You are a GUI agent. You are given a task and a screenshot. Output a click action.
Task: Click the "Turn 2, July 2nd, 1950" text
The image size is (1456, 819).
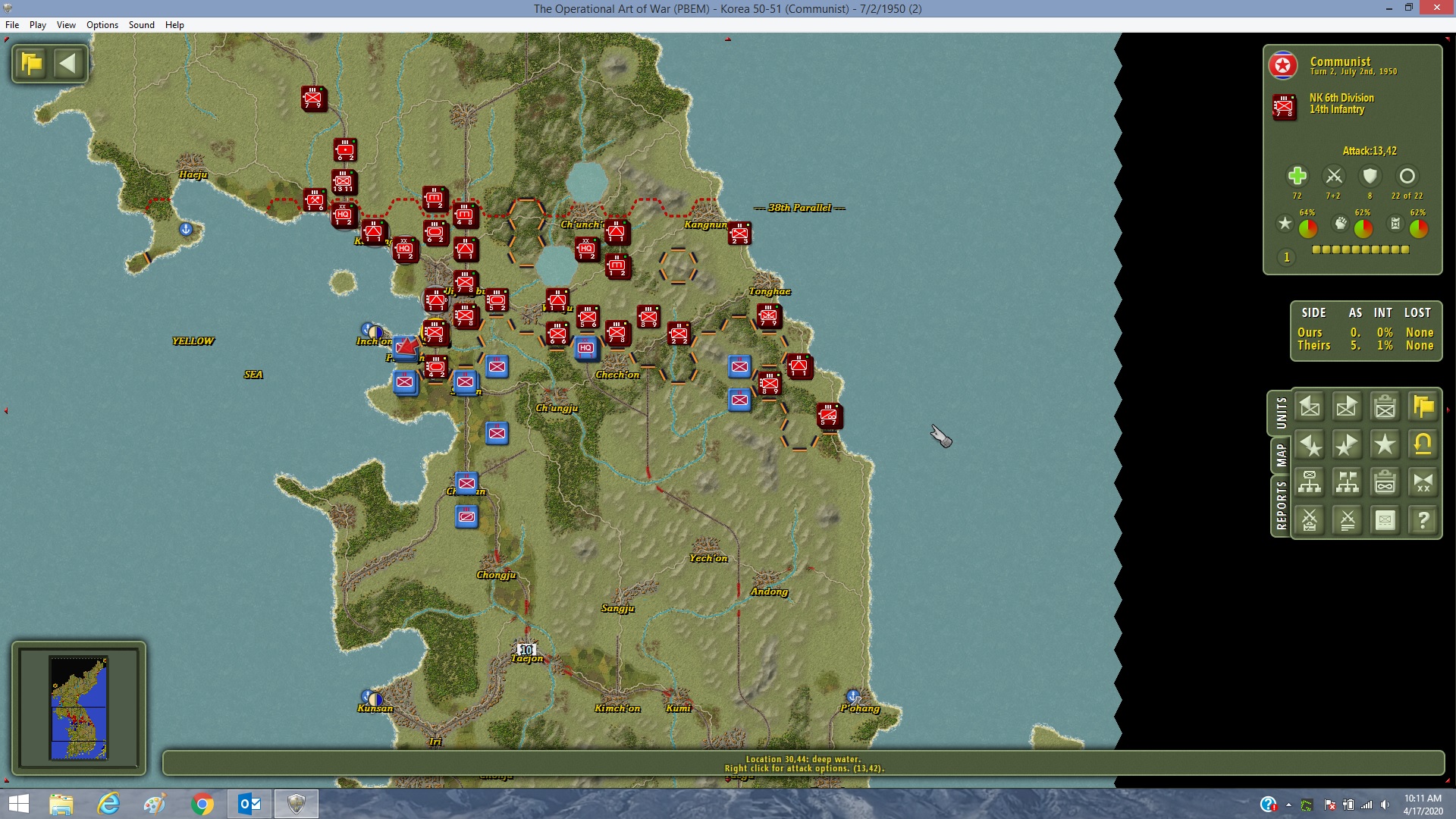[1354, 71]
